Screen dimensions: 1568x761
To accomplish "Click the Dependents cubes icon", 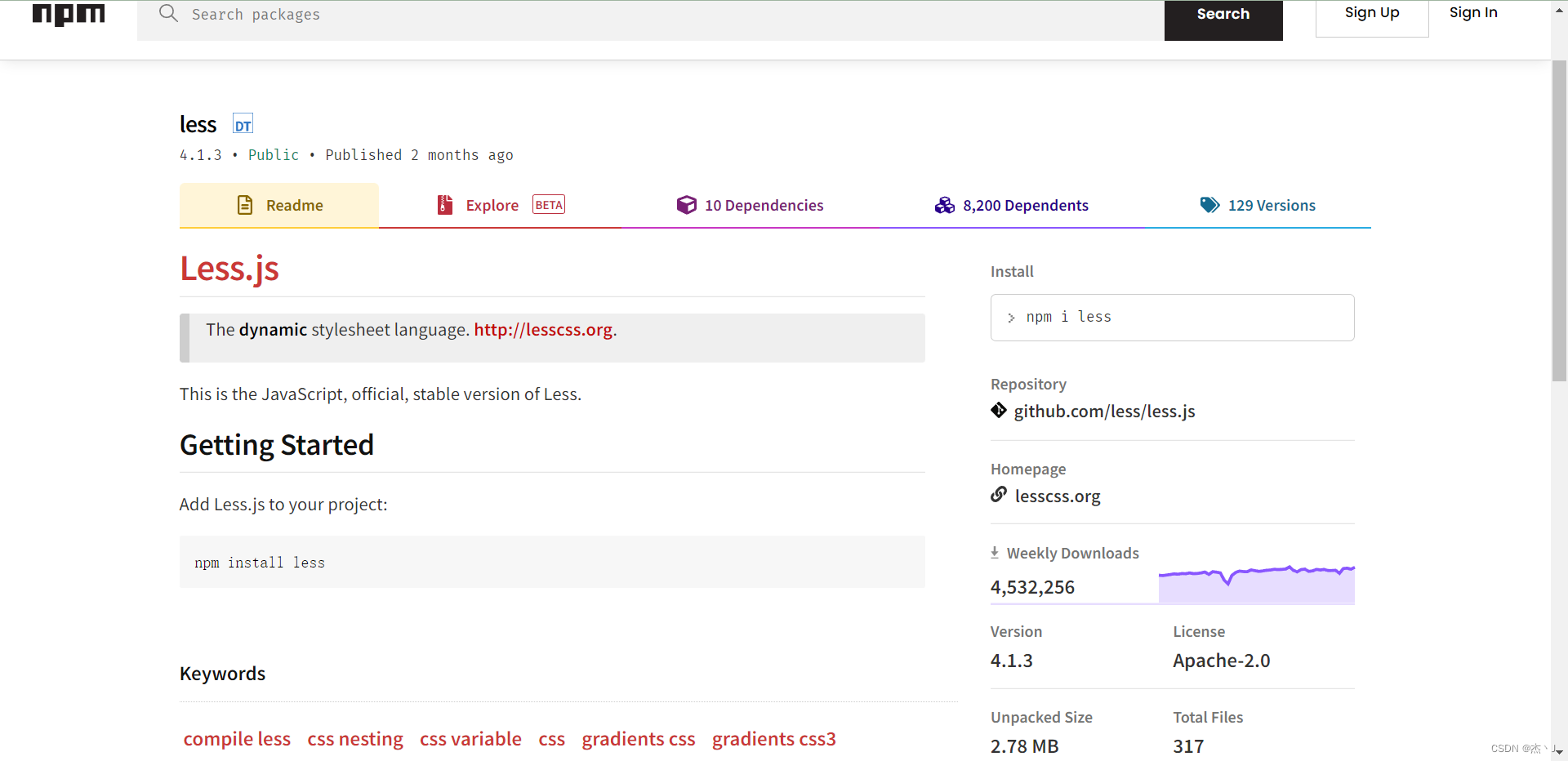I will tap(945, 205).
